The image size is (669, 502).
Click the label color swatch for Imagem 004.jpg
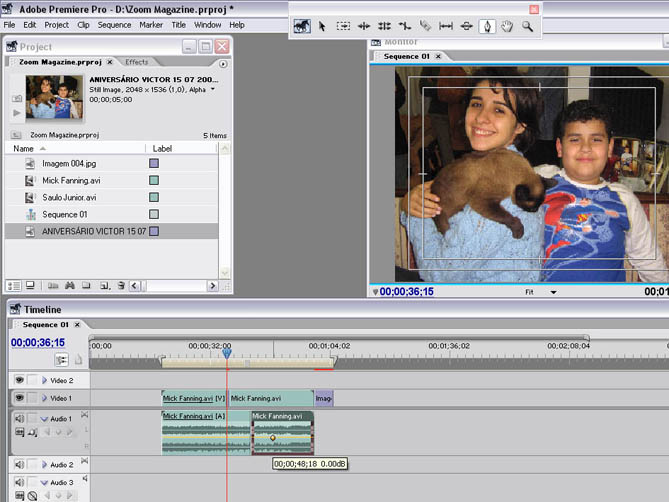tap(154, 163)
